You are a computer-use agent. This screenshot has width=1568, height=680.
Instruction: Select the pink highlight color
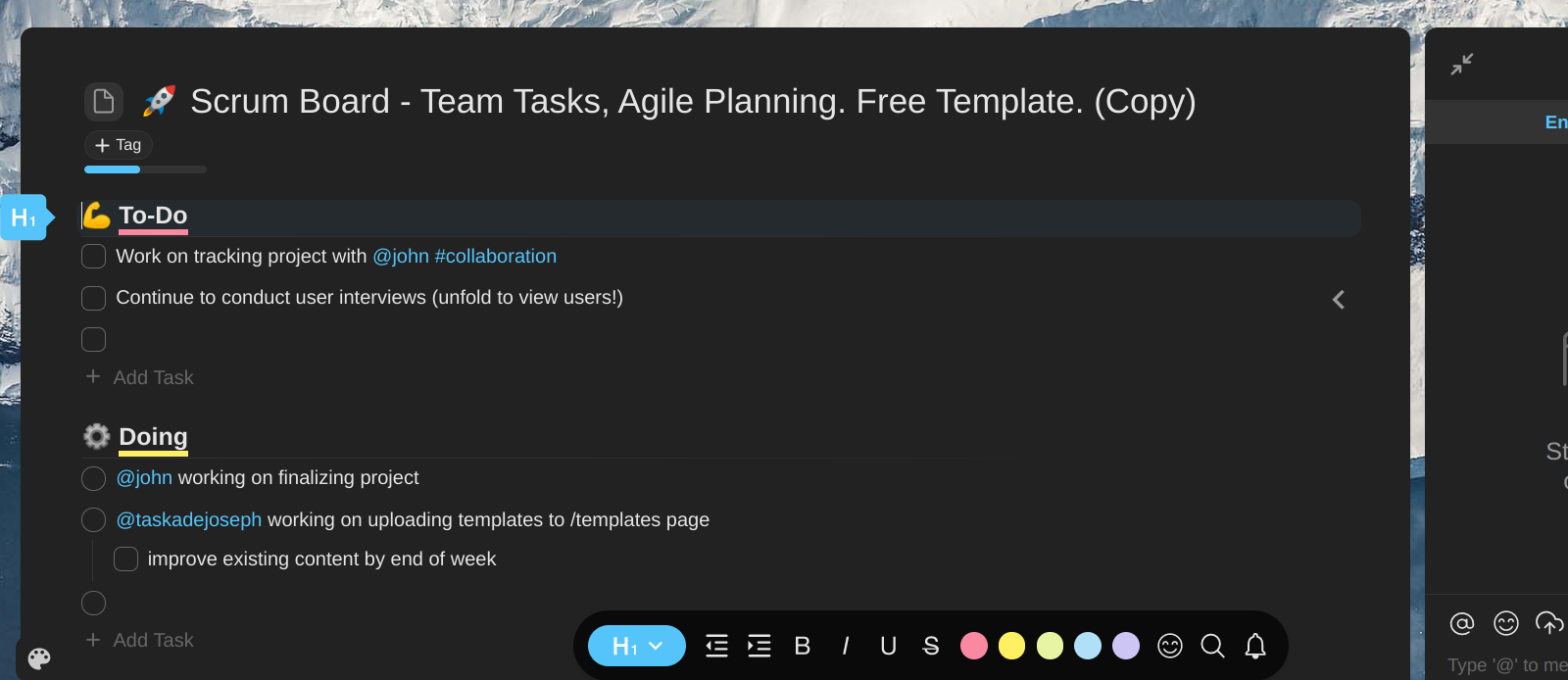(x=974, y=646)
